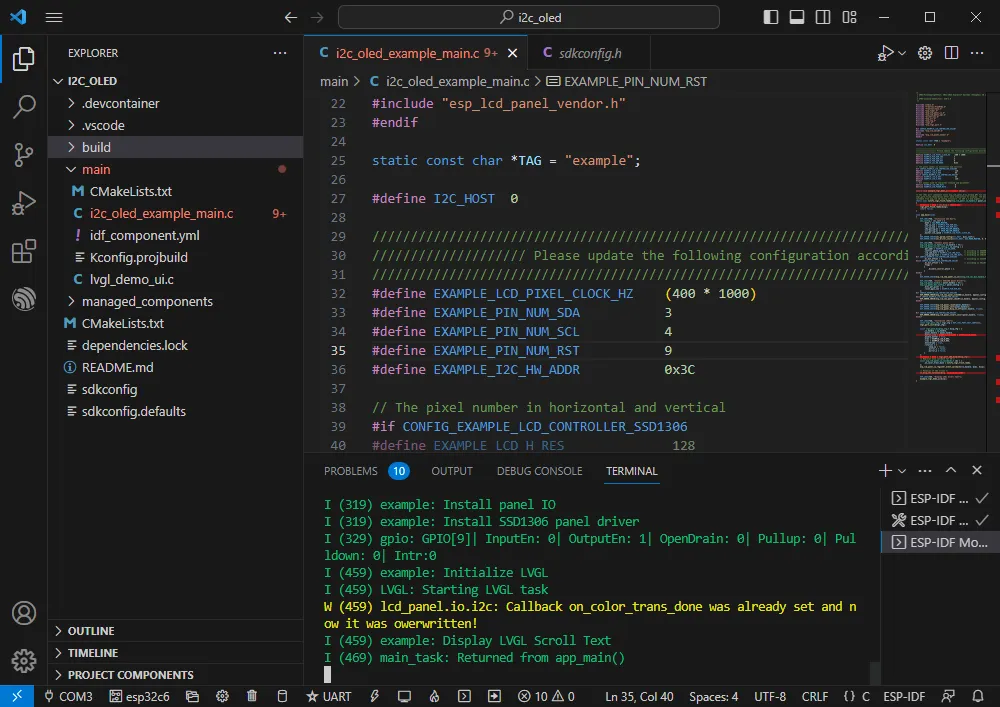Open lvgl_demo_ui.c in the explorer

coord(131,279)
